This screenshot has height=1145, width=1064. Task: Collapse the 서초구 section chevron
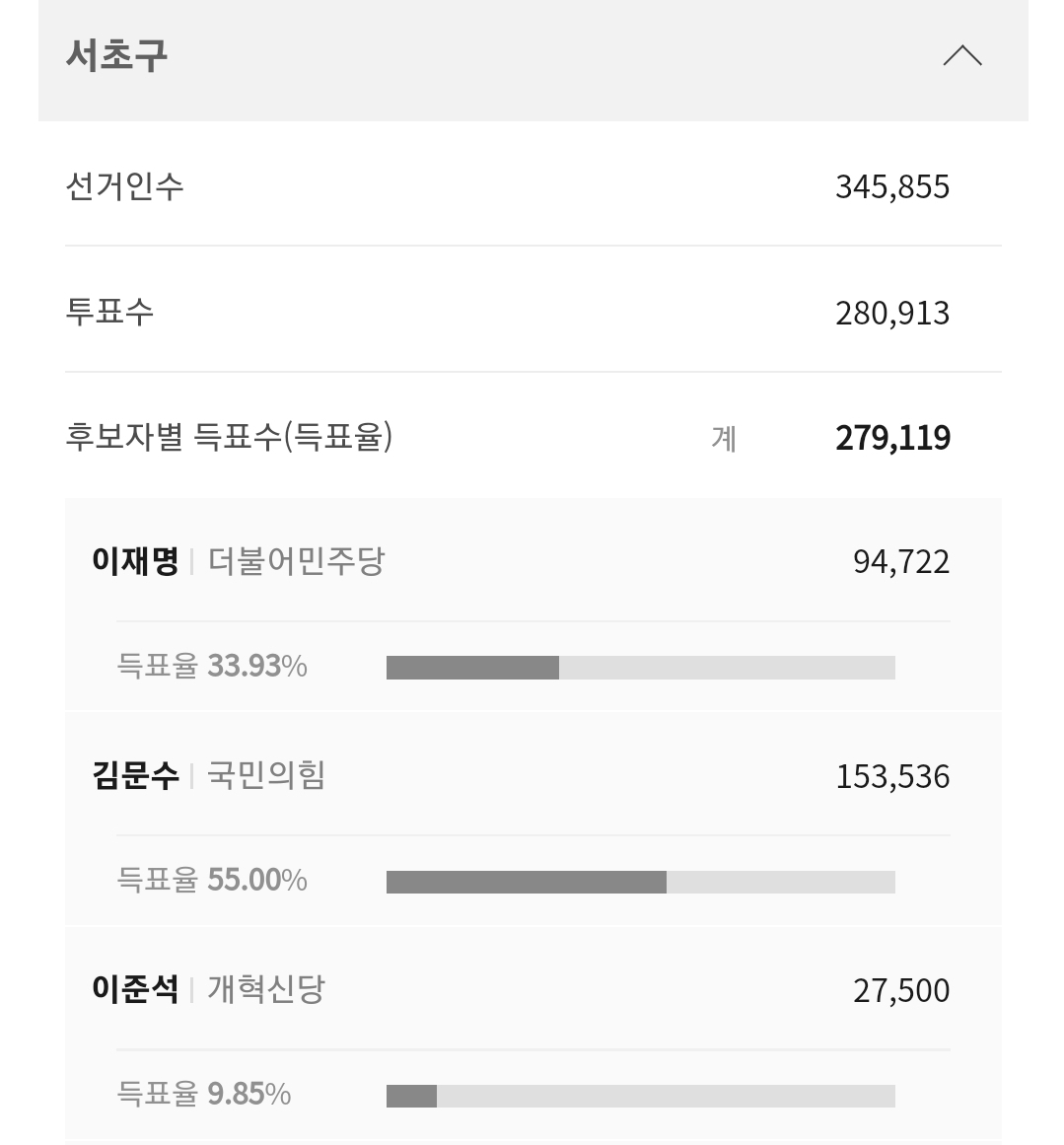[961, 56]
